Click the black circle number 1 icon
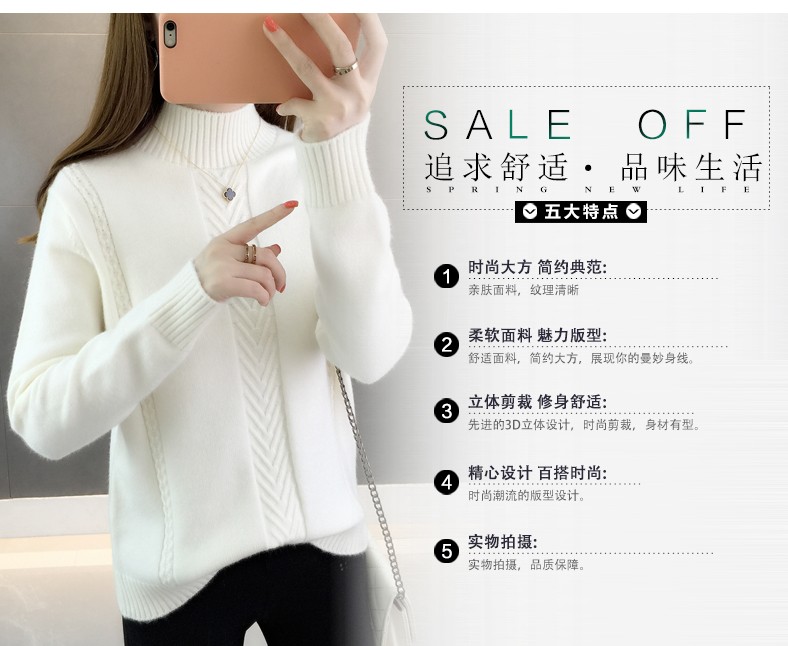The height and width of the screenshot is (646, 788). [x=446, y=276]
